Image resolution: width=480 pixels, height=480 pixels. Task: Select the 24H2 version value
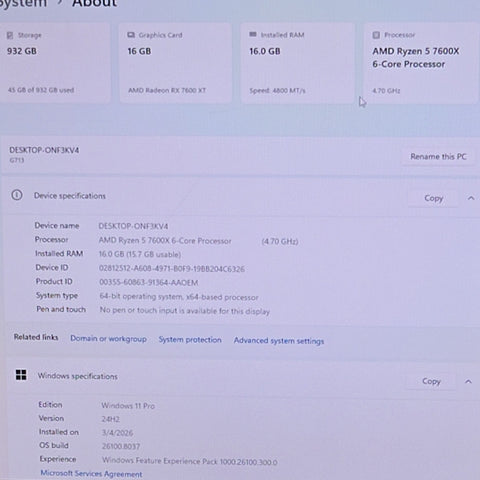click(x=110, y=419)
